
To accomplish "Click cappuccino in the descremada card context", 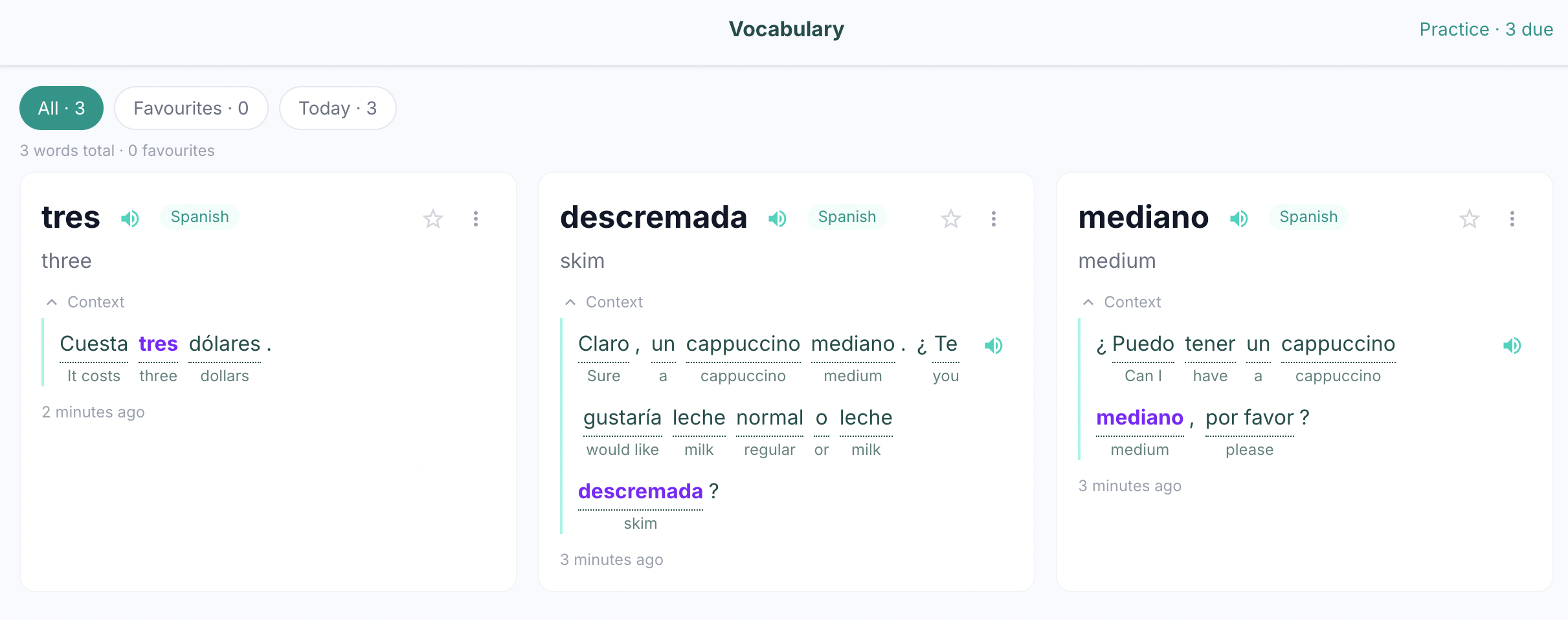I will (x=743, y=344).
